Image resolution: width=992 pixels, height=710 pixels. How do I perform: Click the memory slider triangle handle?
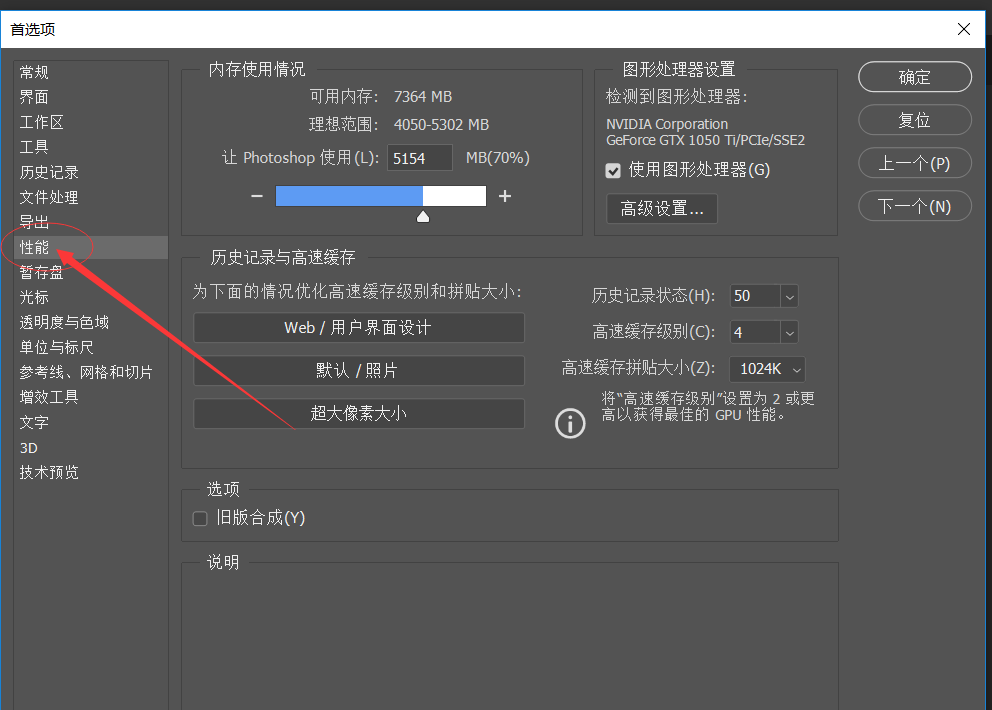423,217
